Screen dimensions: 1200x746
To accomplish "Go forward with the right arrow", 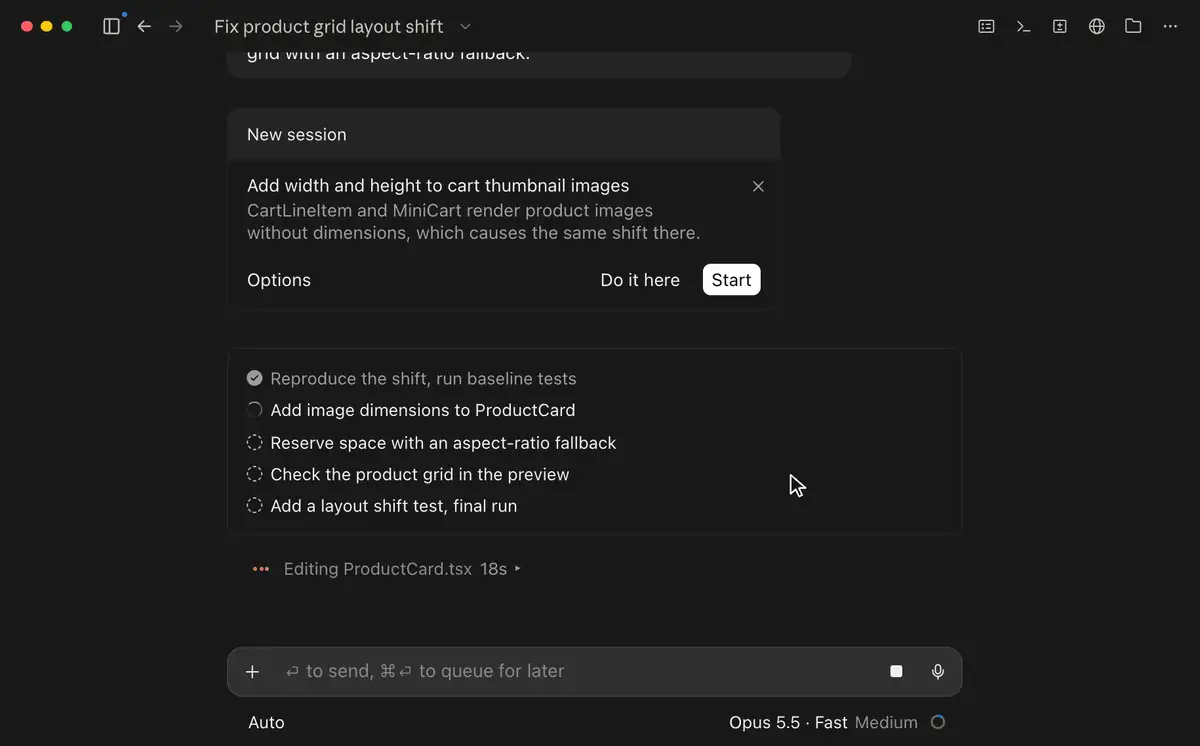I will click(x=176, y=27).
